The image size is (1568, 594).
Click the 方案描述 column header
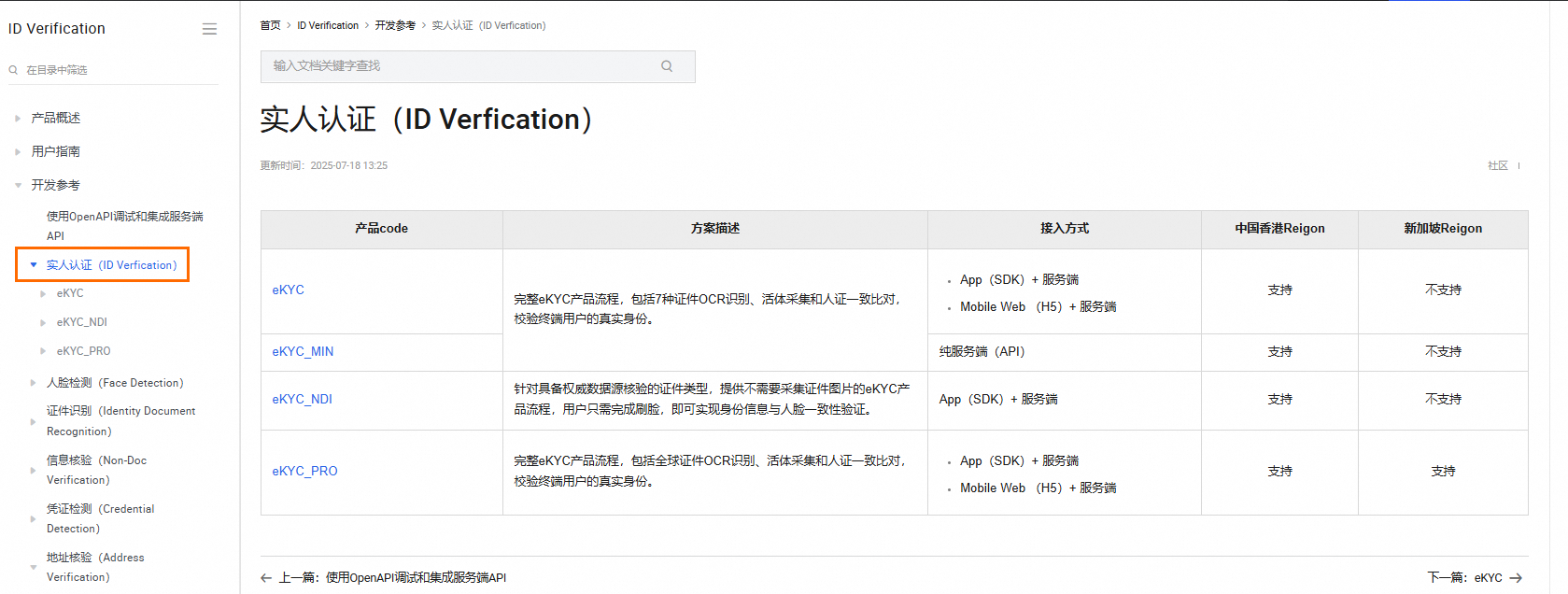pyautogui.click(x=715, y=229)
